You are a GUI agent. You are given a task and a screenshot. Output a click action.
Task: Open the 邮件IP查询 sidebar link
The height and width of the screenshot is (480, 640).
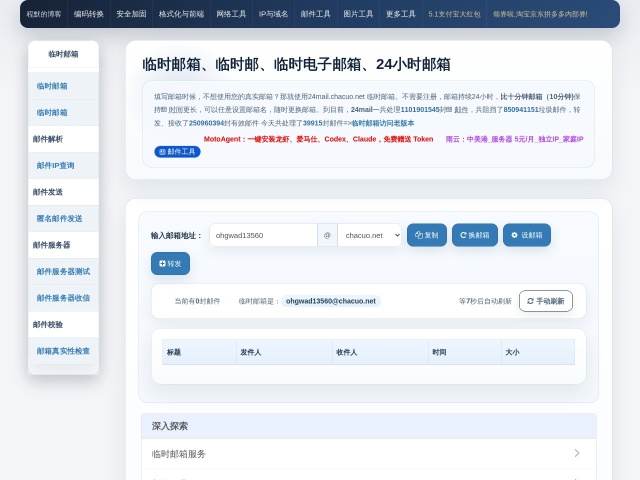tap(56, 166)
